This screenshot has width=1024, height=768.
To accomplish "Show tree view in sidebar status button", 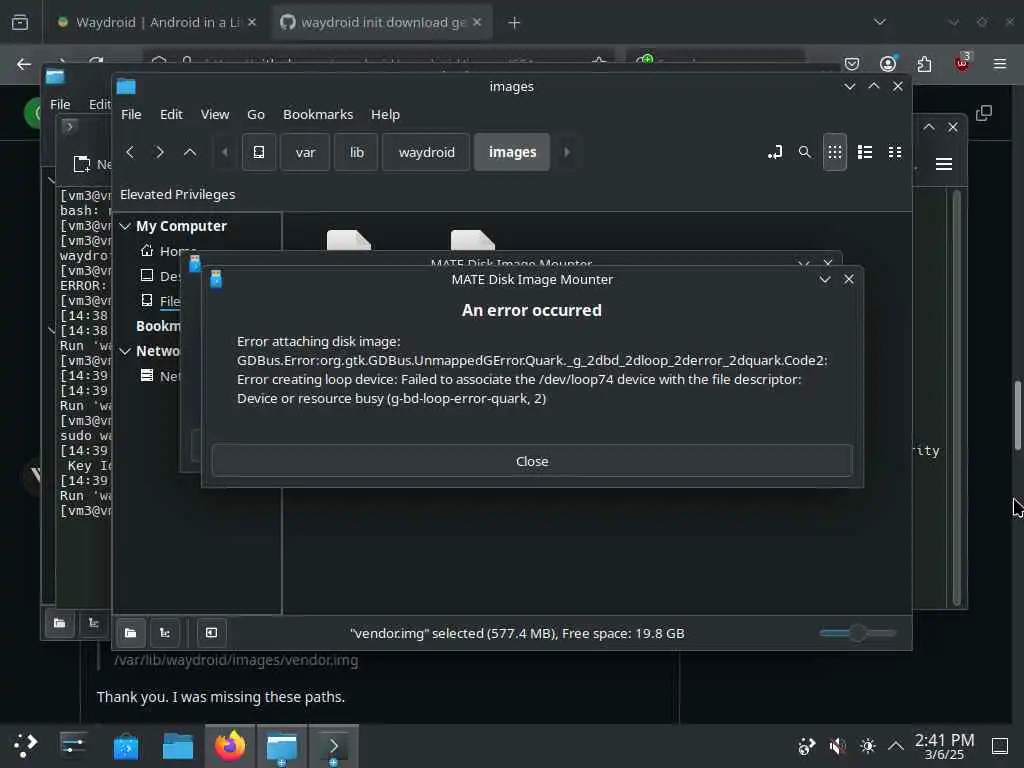I will tap(165, 633).
